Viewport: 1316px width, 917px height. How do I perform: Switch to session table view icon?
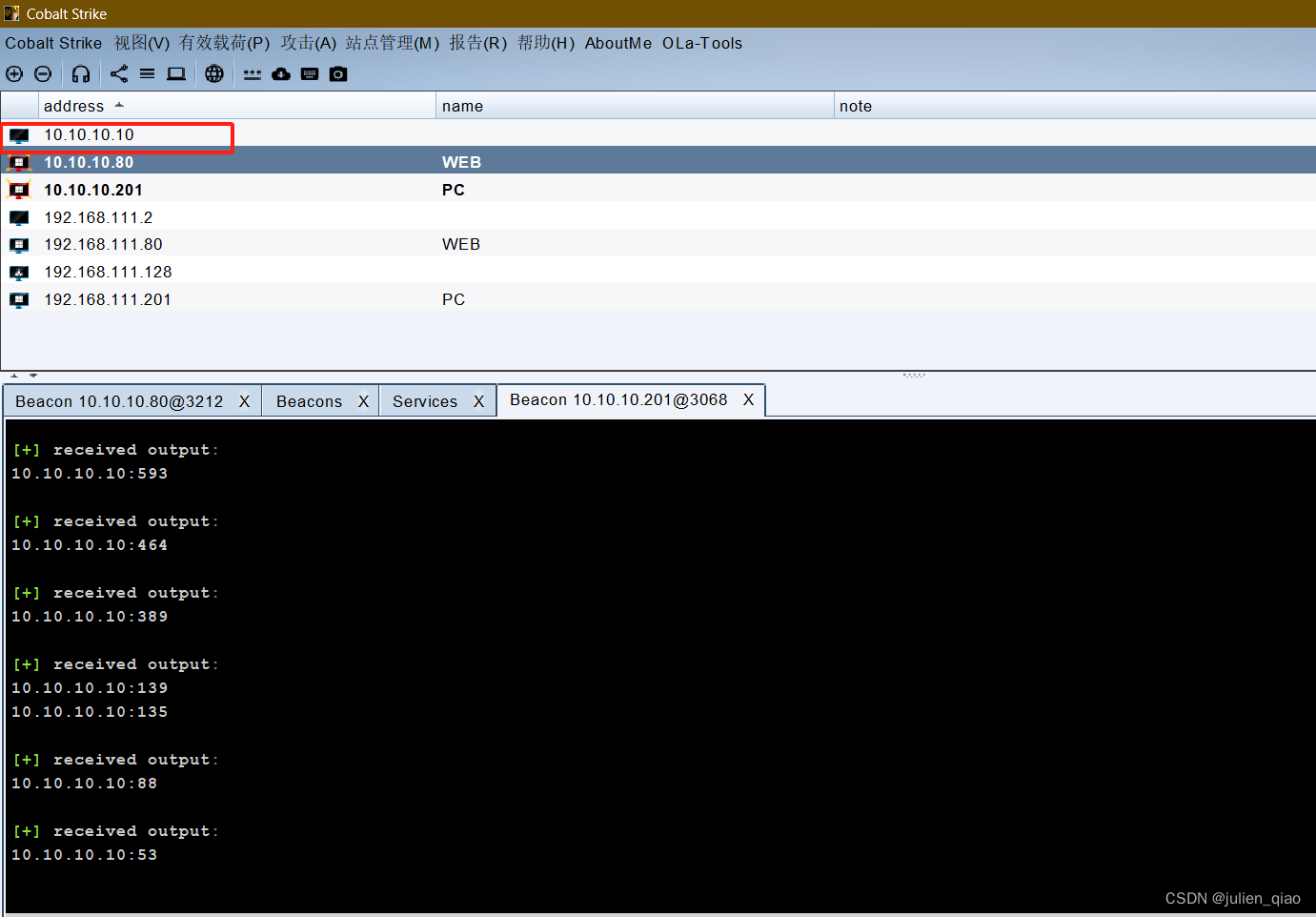pos(147,73)
